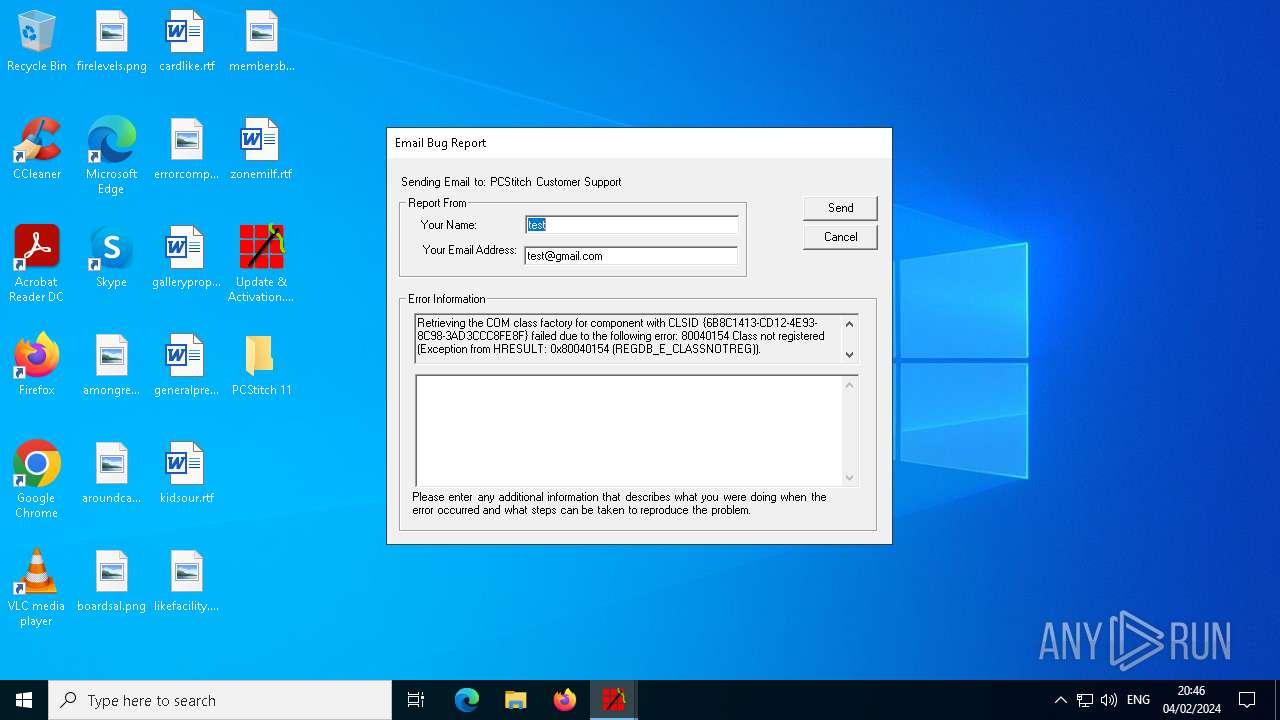Select kidsour.rtf desktop document
The width and height of the screenshot is (1280, 720).
[187, 474]
